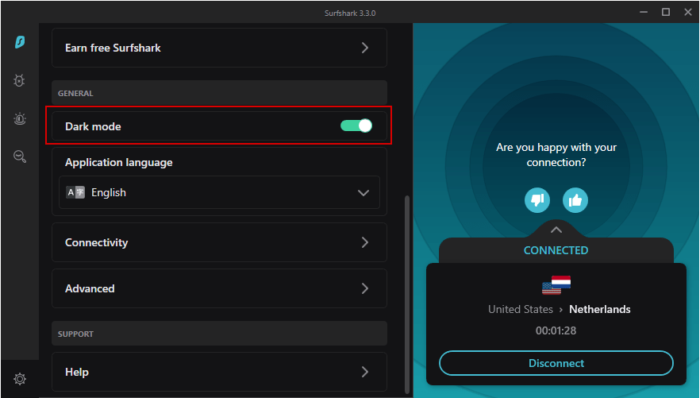
Task: Open the Search magnifier icon in sidebar
Action: point(20,157)
